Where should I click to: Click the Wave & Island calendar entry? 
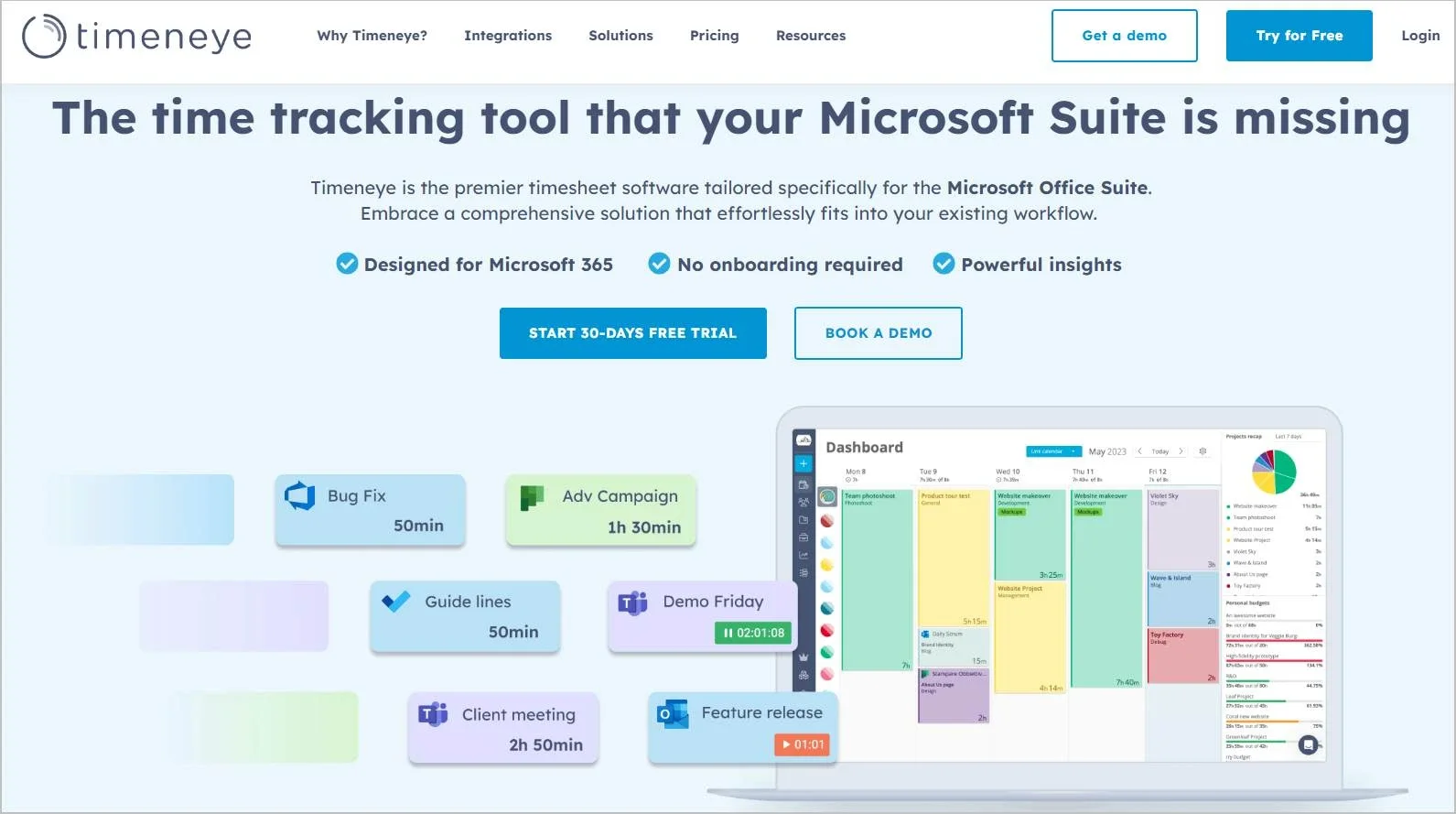coord(1183,599)
